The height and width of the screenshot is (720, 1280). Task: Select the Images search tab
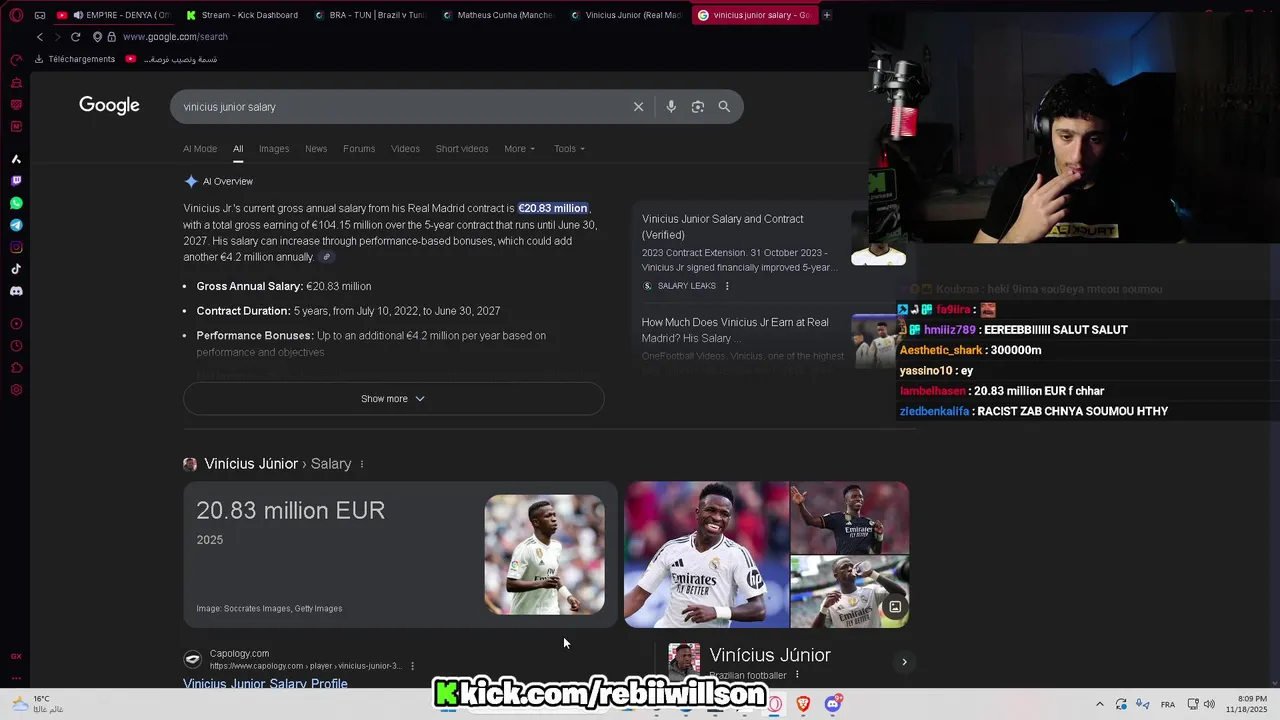coord(274,149)
